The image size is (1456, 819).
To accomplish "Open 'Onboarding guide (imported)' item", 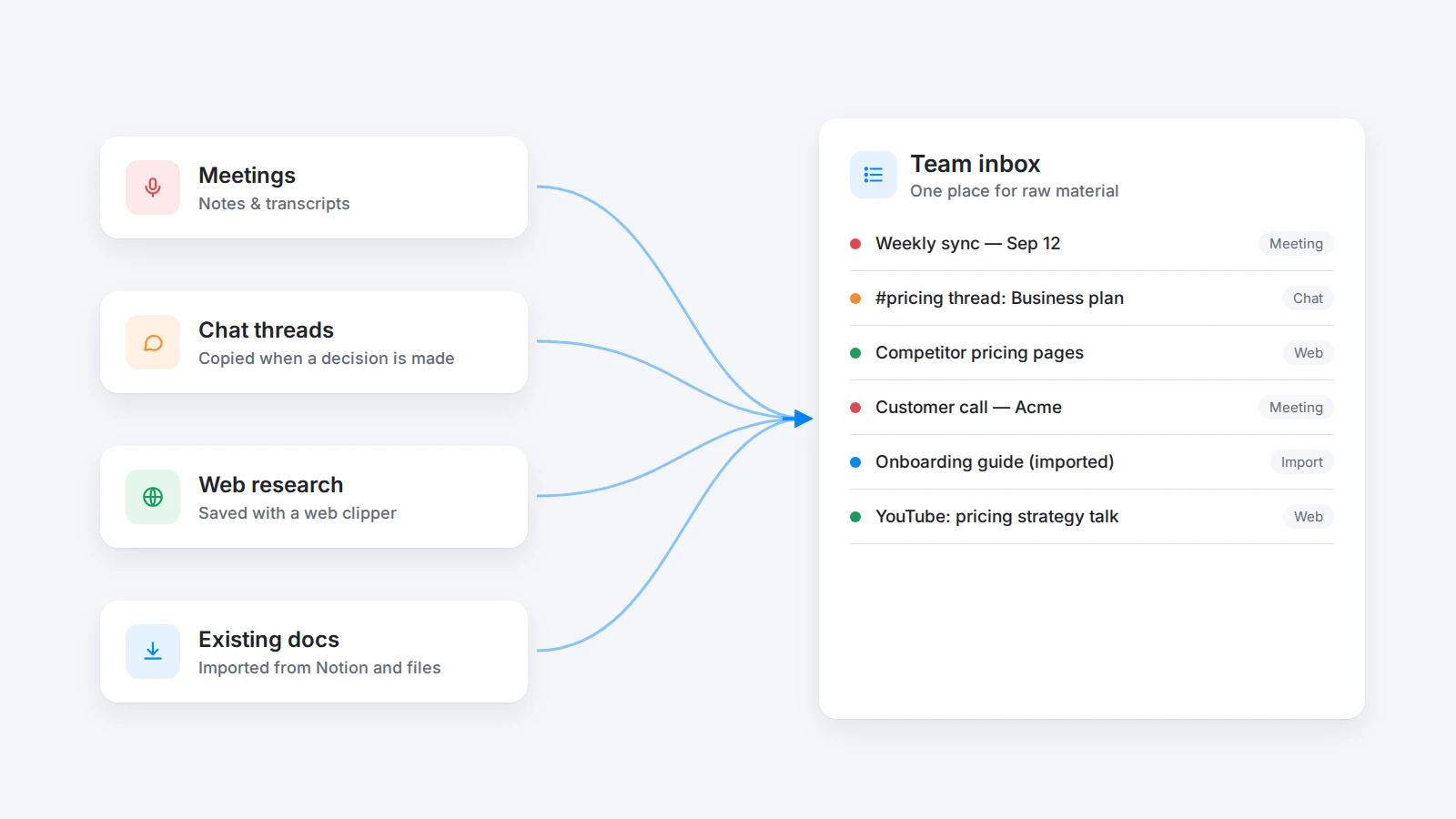I will [1092, 462].
